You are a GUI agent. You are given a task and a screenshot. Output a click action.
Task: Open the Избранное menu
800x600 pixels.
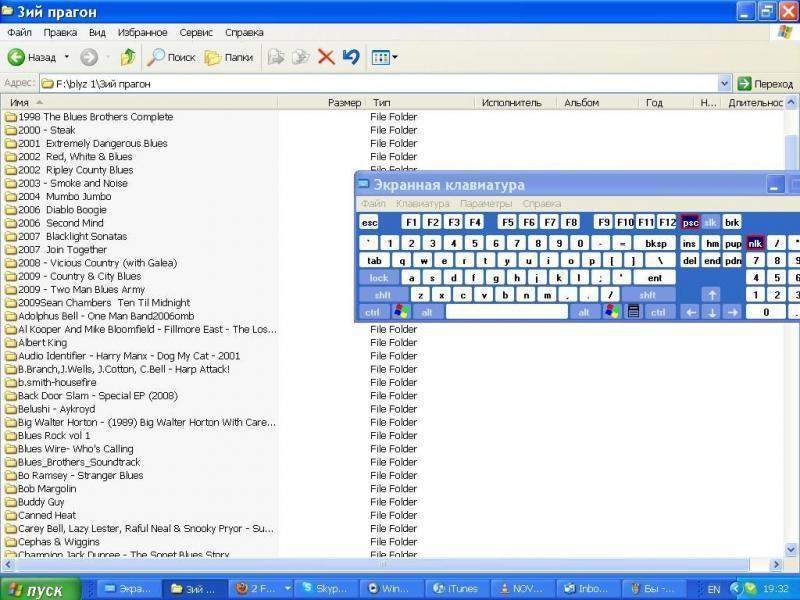142,32
